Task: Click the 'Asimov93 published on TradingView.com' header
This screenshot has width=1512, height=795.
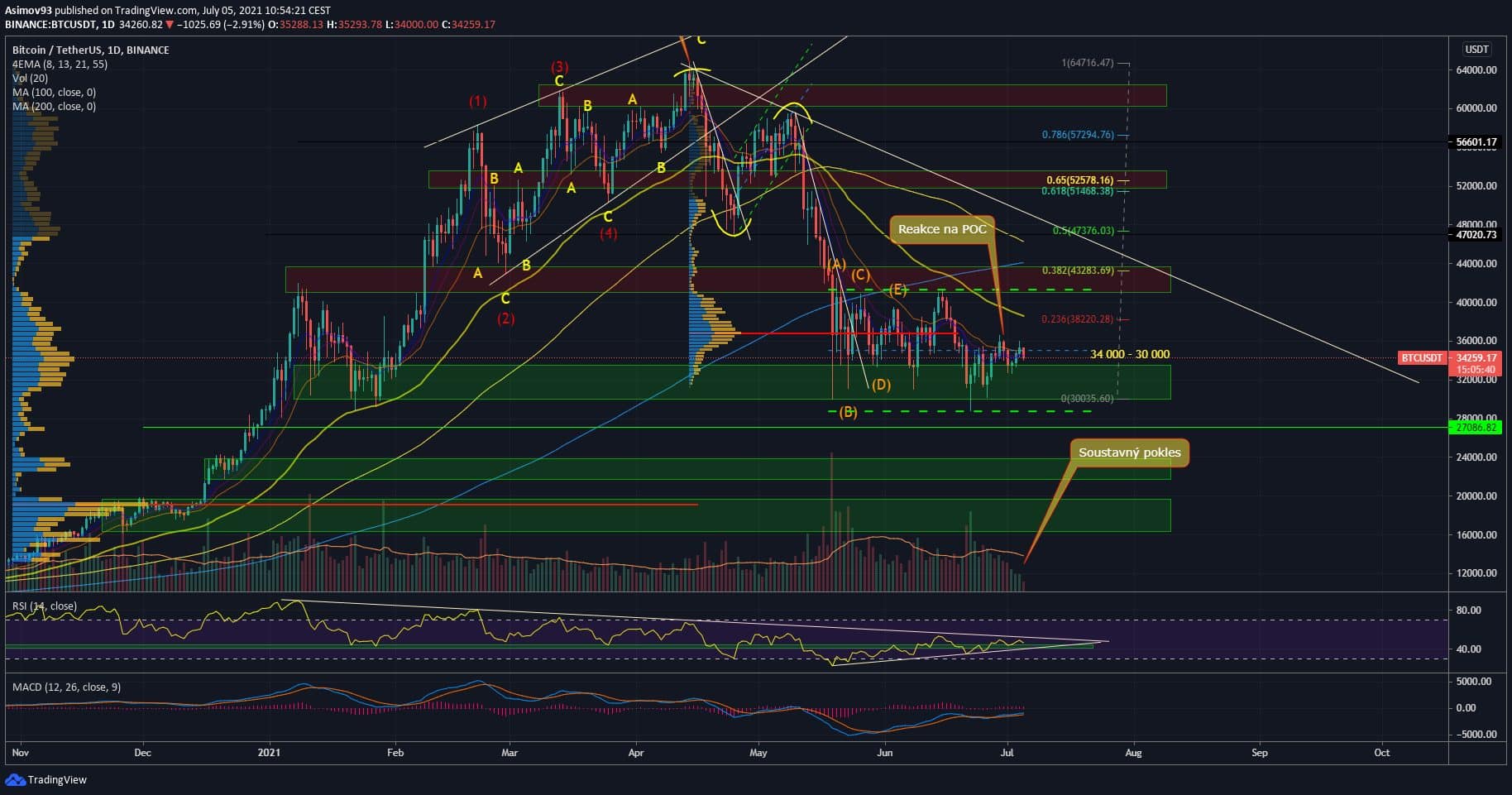Action: [x=101, y=11]
